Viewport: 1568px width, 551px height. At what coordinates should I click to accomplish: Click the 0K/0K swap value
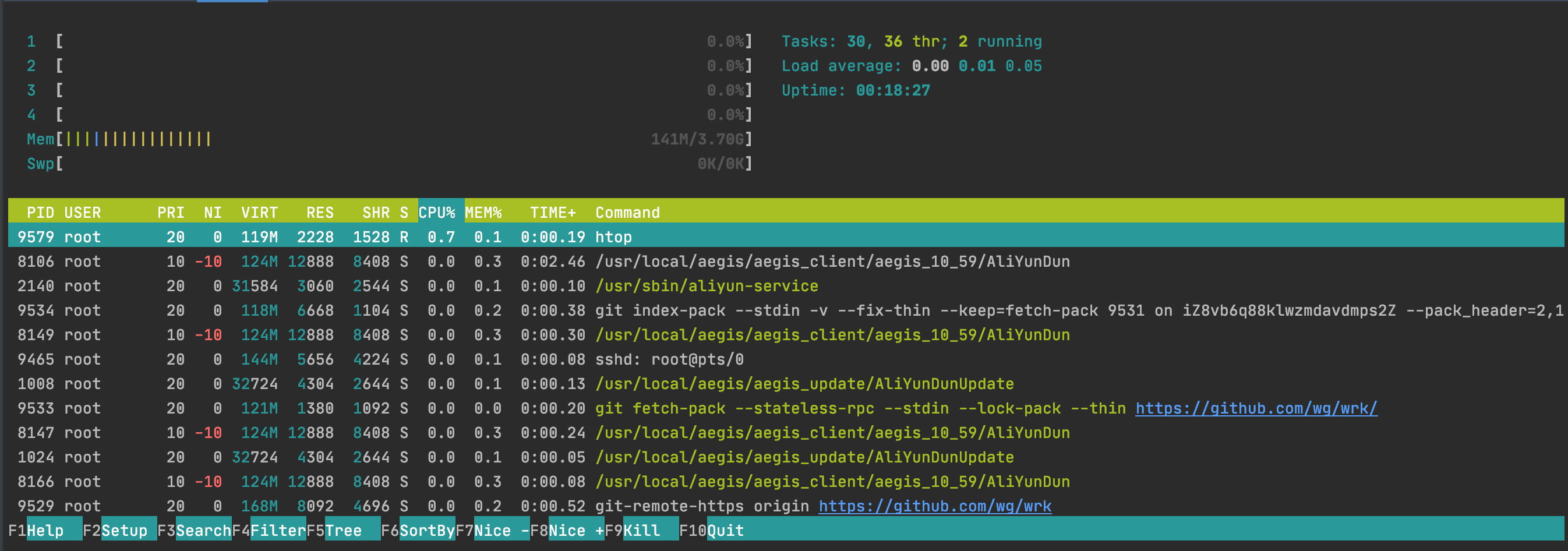pos(721,163)
